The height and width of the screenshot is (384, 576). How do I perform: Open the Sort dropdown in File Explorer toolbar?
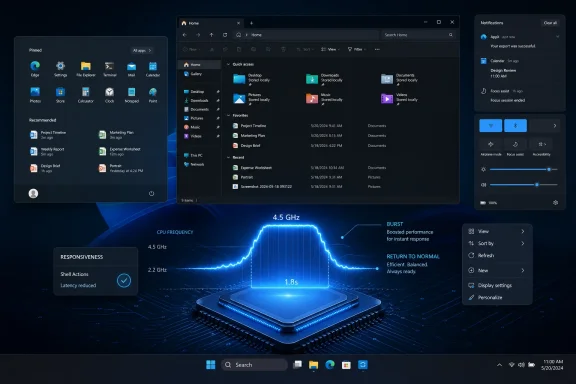[x=305, y=49]
